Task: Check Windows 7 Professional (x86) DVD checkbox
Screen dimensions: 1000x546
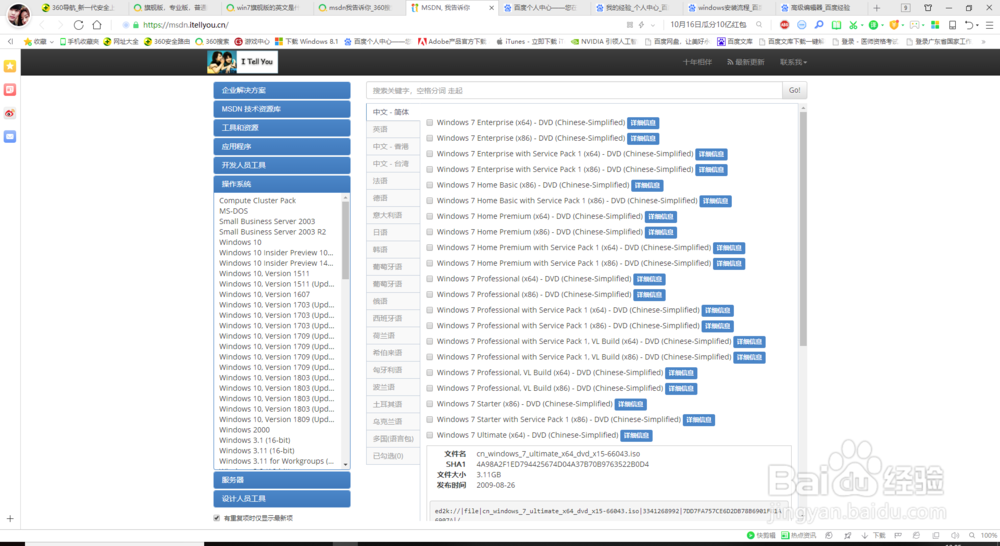Action: point(430,295)
